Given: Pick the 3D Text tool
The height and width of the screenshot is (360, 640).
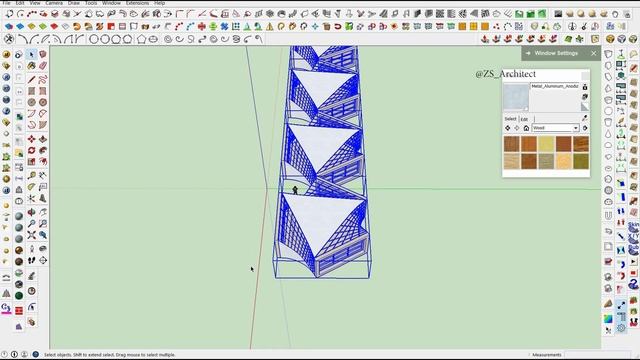Looking at the screenshot, I should coord(43,198).
